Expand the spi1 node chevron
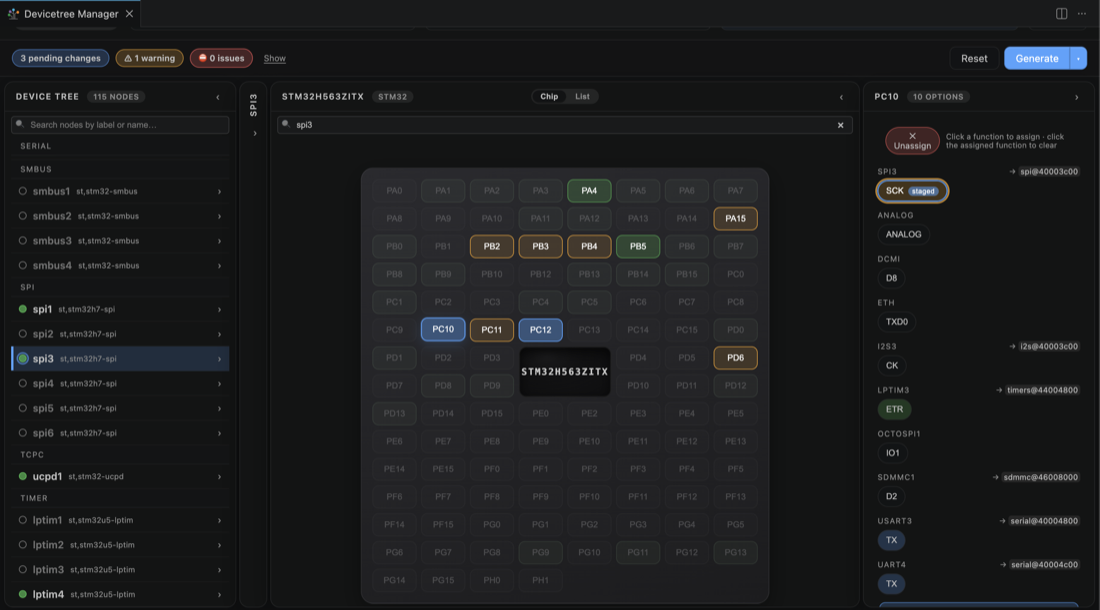Screen dimensions: 1100x610 coord(220,309)
